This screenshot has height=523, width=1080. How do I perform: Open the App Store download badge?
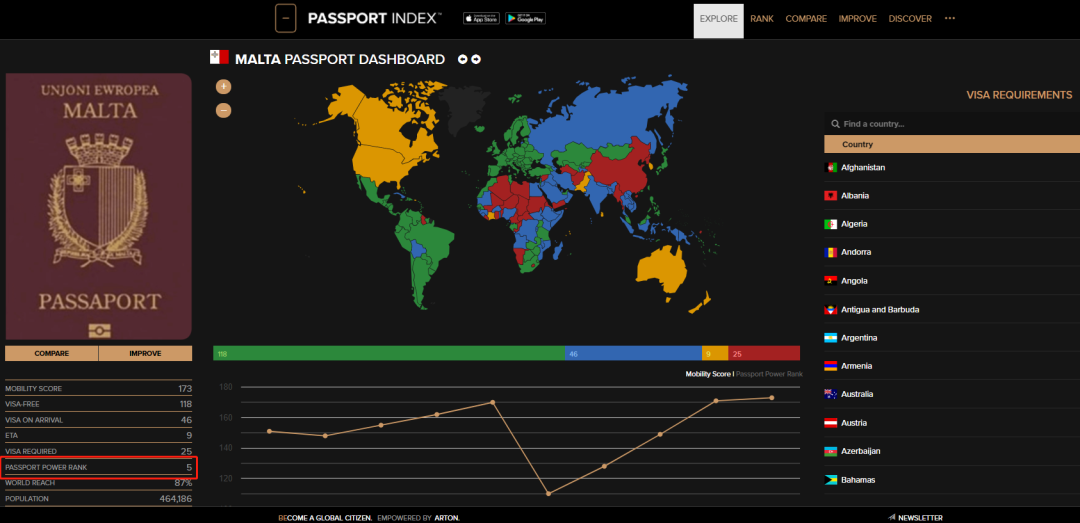(481, 19)
